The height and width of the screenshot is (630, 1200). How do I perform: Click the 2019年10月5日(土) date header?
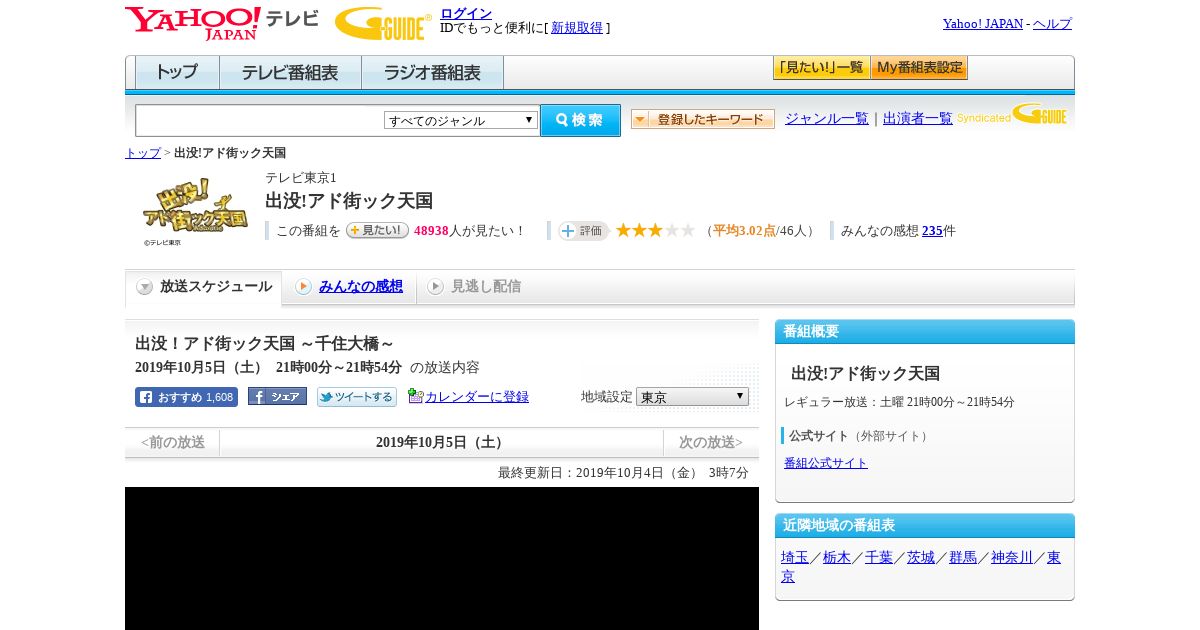[x=442, y=442]
